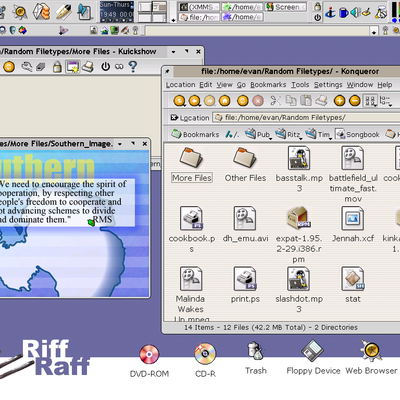The width and height of the screenshot is (400, 400).
Task: Open the Bookmarks menu in menu bar
Action: tap(268, 85)
